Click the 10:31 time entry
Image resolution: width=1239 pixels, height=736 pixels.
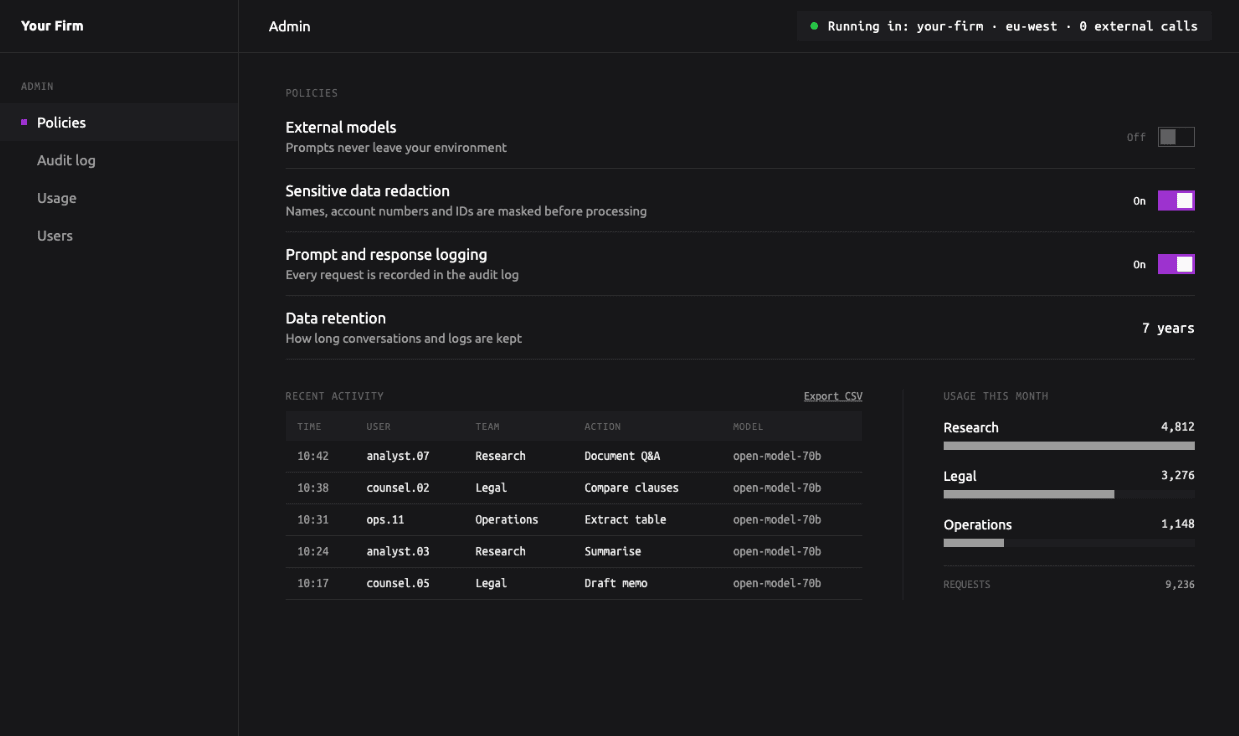pyautogui.click(x=313, y=520)
